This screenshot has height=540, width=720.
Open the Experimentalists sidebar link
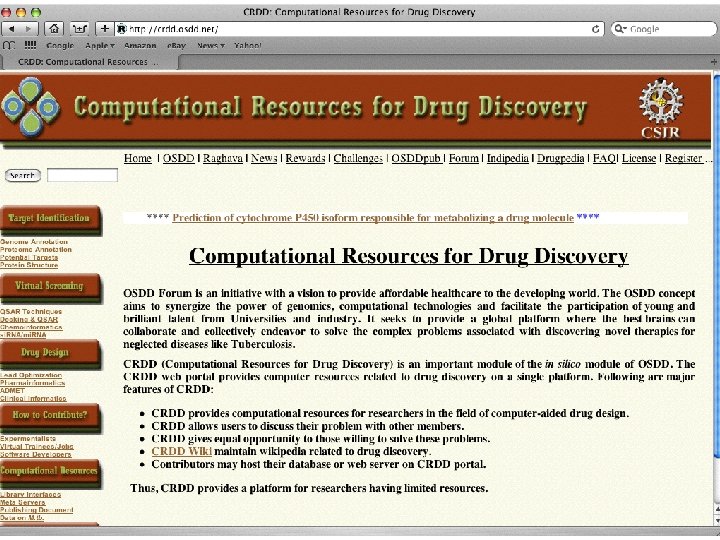click(28, 439)
